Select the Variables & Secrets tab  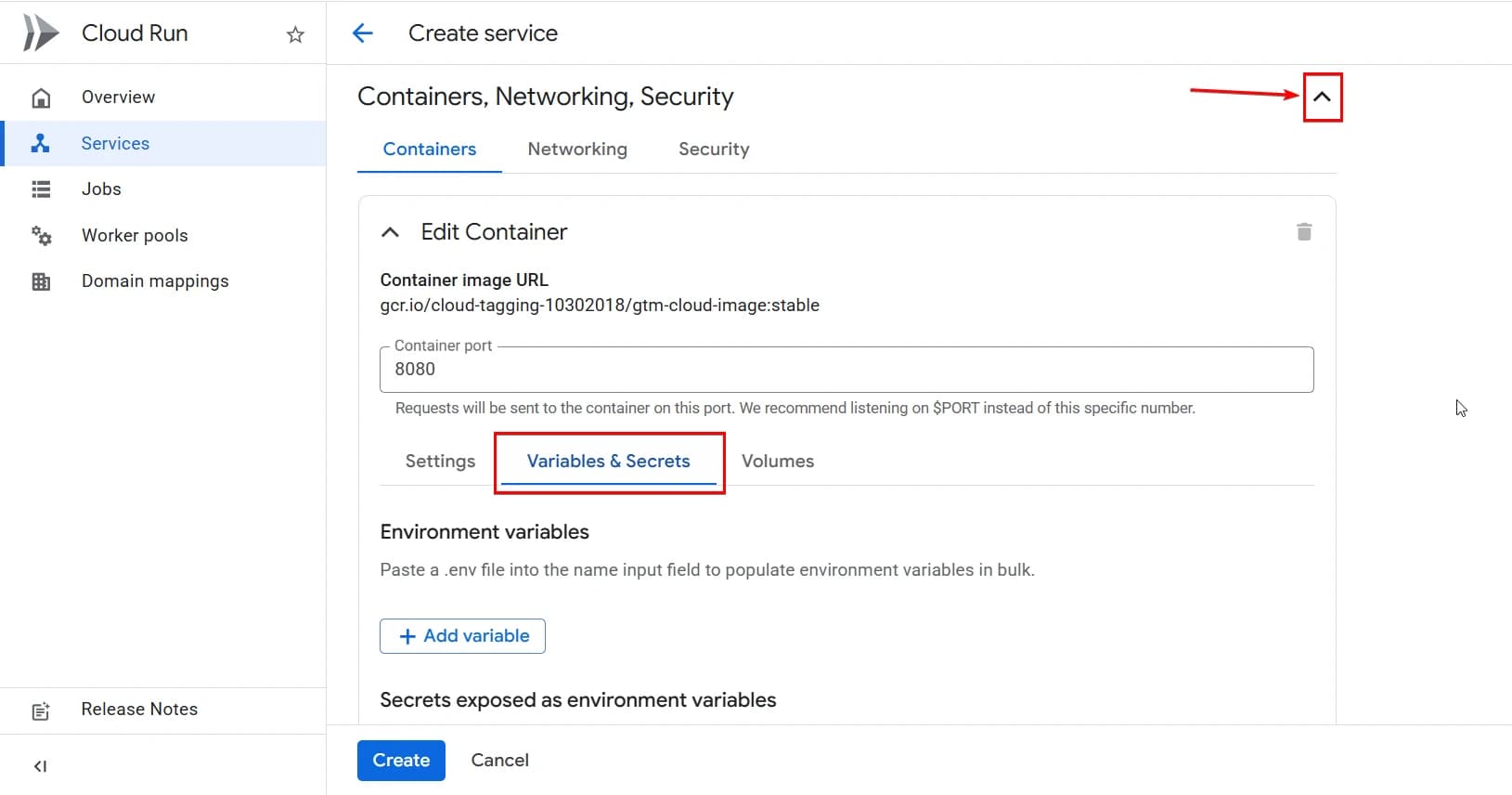[608, 462]
